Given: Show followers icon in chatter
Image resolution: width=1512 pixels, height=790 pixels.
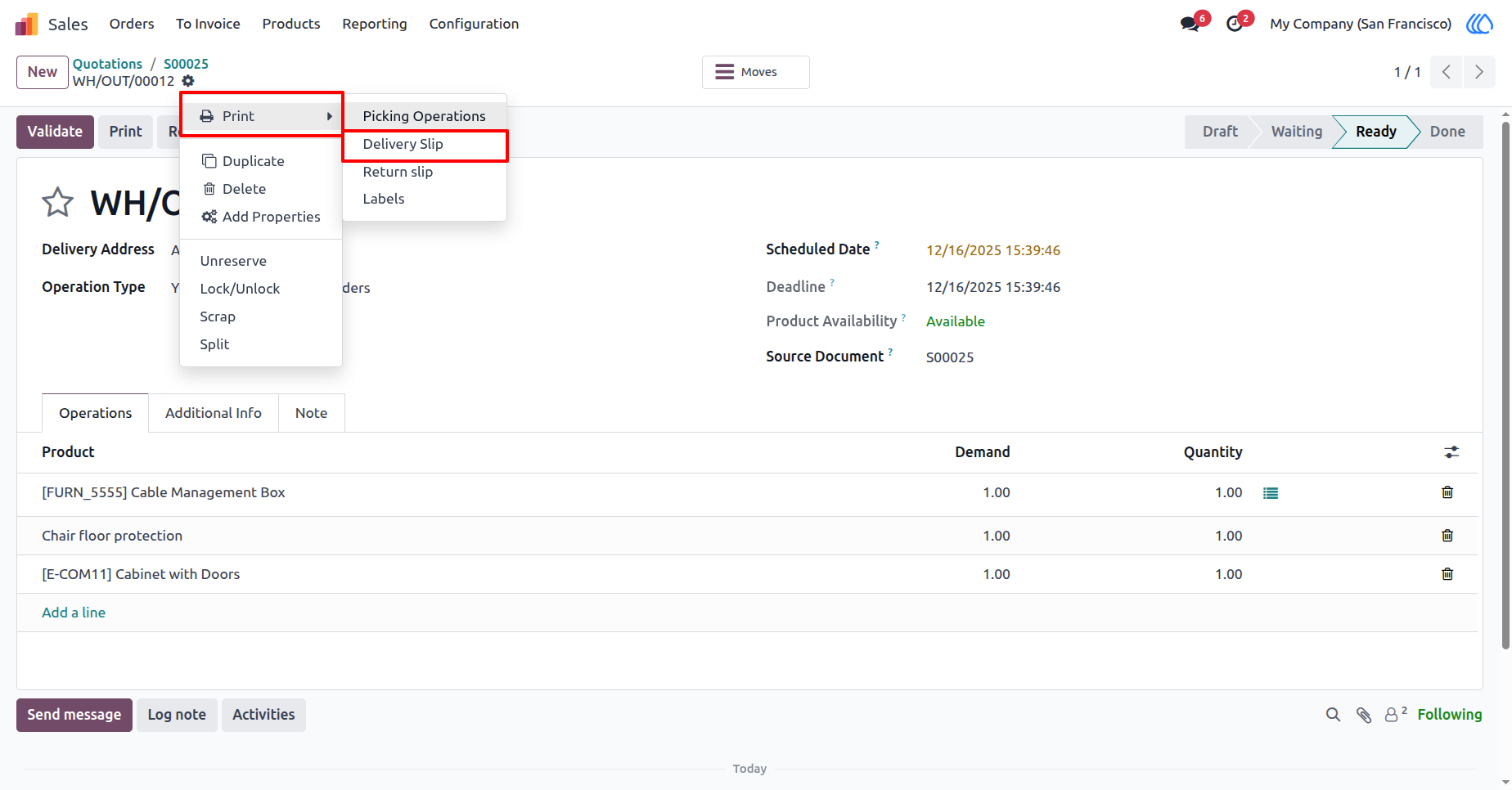Looking at the screenshot, I should tap(1395, 714).
